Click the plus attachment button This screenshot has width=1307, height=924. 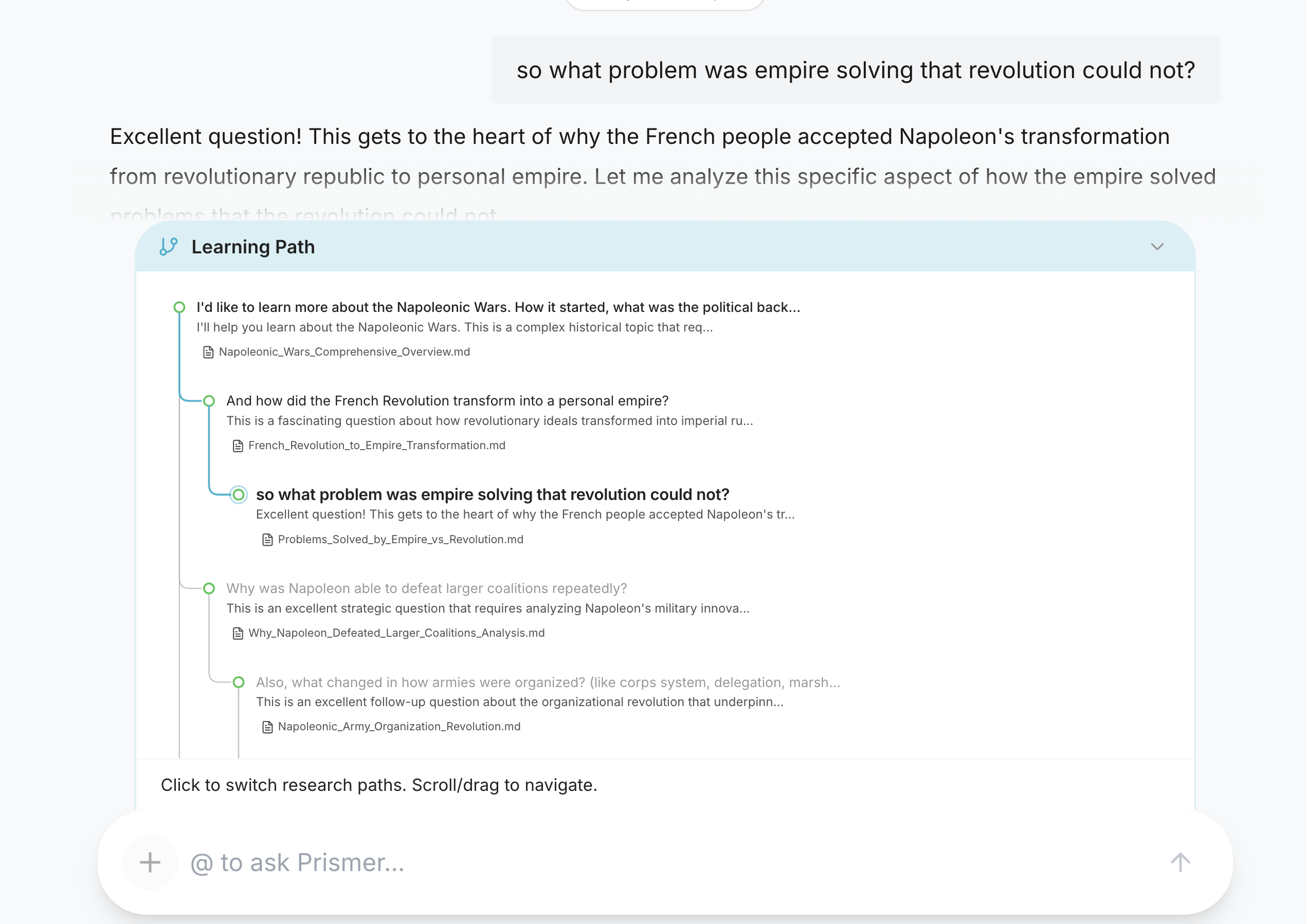pos(150,862)
